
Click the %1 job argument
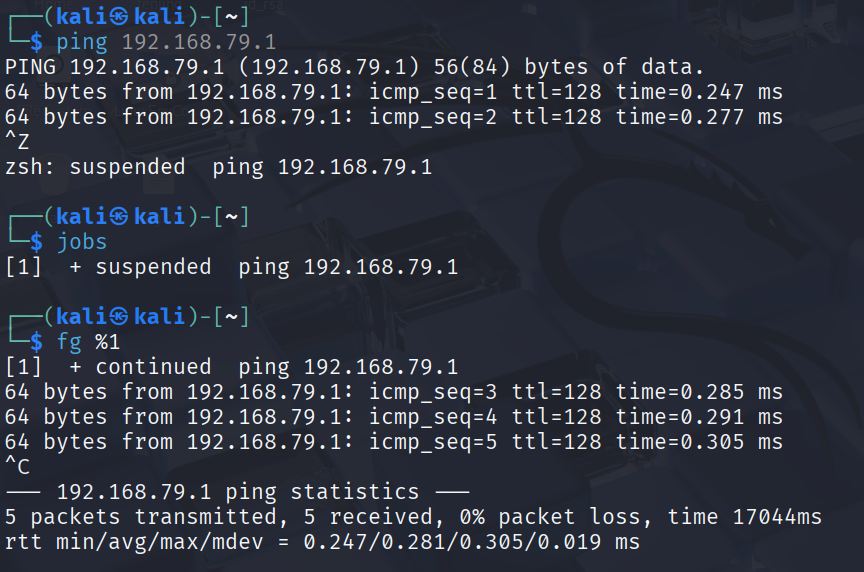[x=107, y=342]
